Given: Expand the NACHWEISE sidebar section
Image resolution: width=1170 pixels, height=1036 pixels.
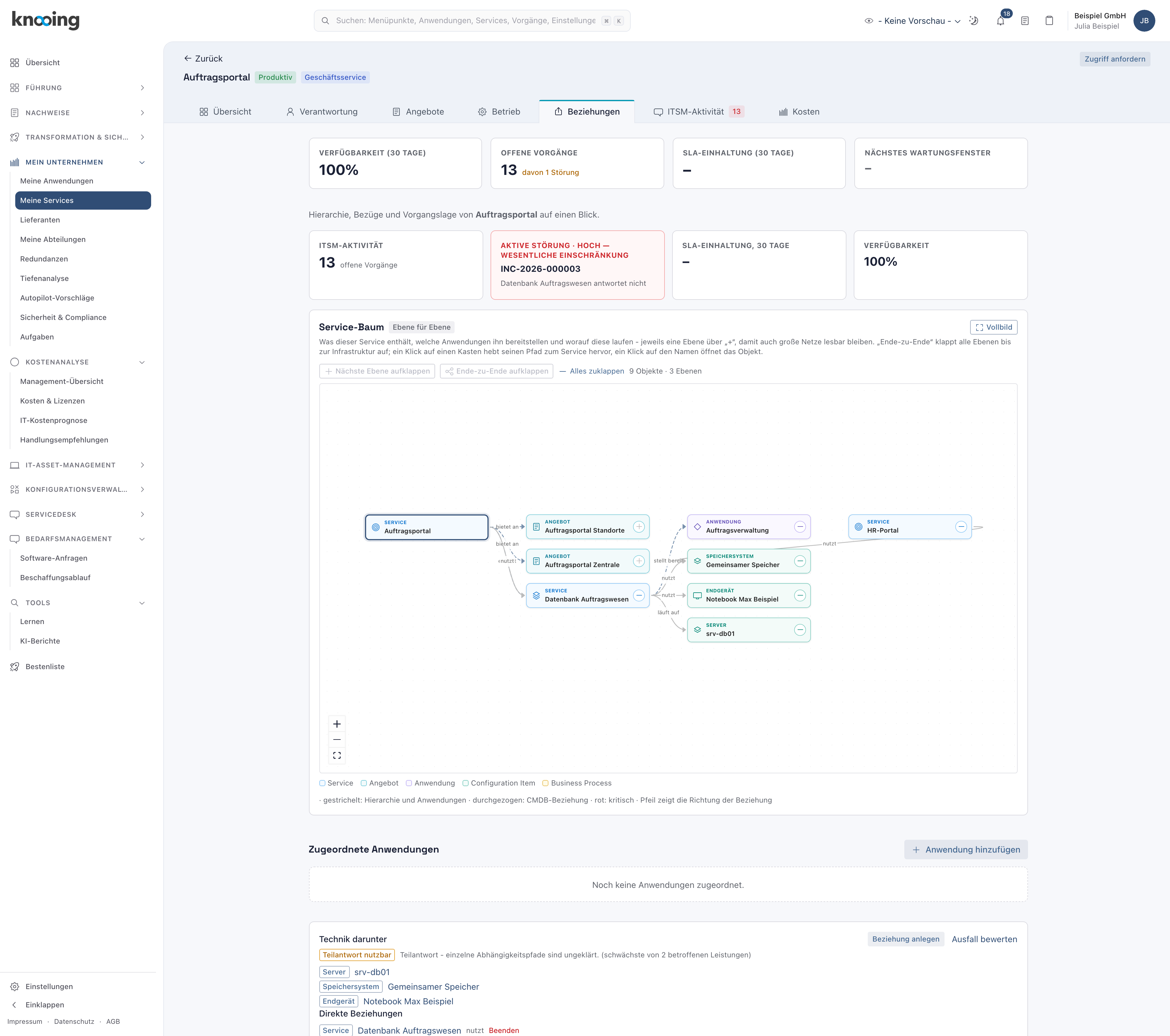Looking at the screenshot, I should (78, 113).
